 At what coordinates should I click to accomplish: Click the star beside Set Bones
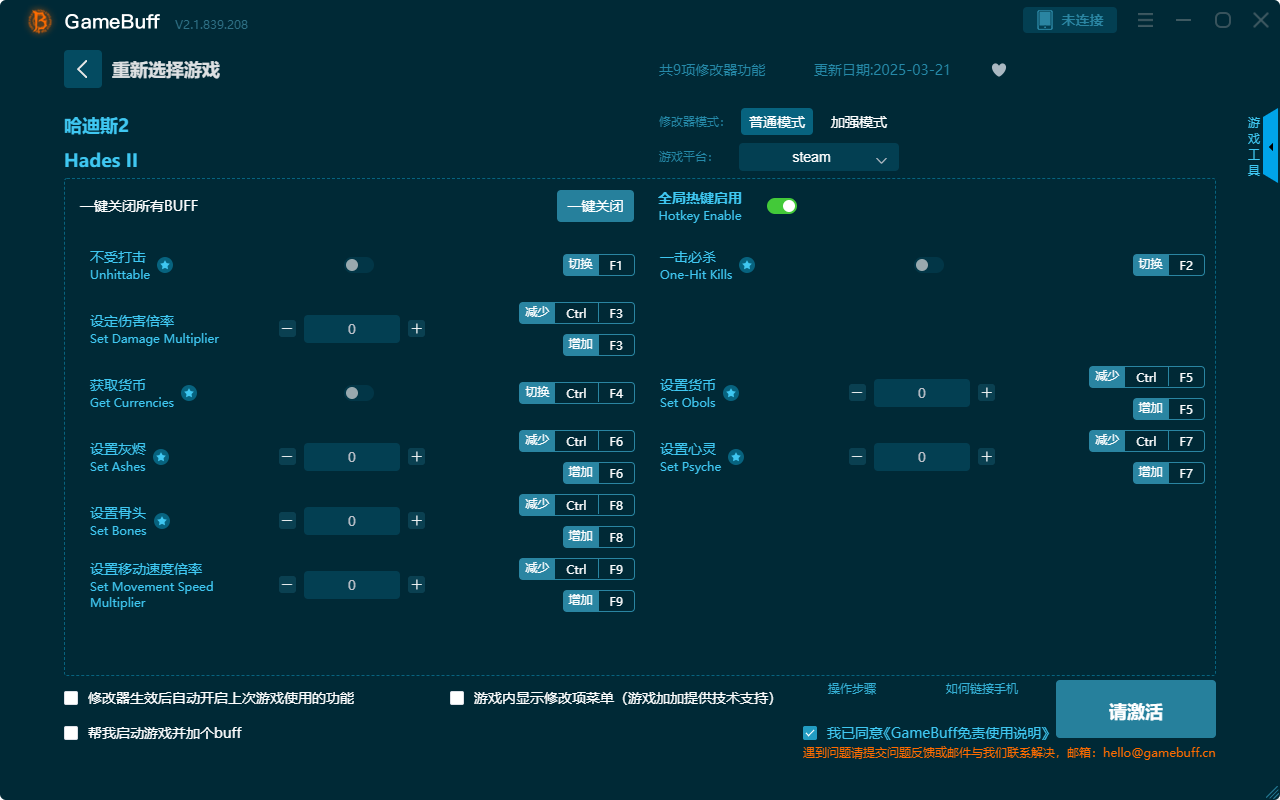(162, 521)
